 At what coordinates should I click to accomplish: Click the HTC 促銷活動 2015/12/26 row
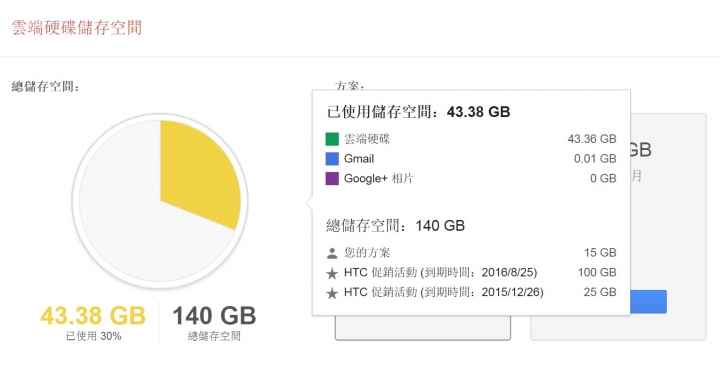[x=471, y=292]
